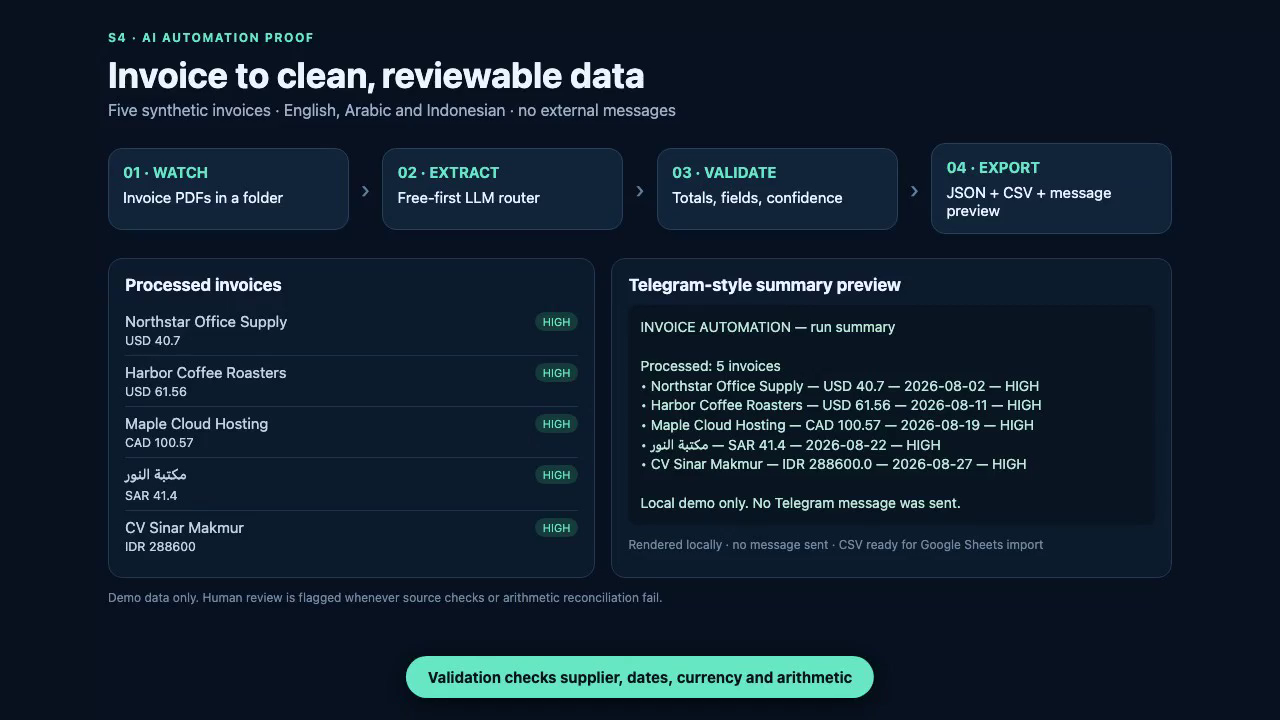Click CV Sinar Makmur in Processed invoices
The width and height of the screenshot is (1280, 720).
pos(185,528)
